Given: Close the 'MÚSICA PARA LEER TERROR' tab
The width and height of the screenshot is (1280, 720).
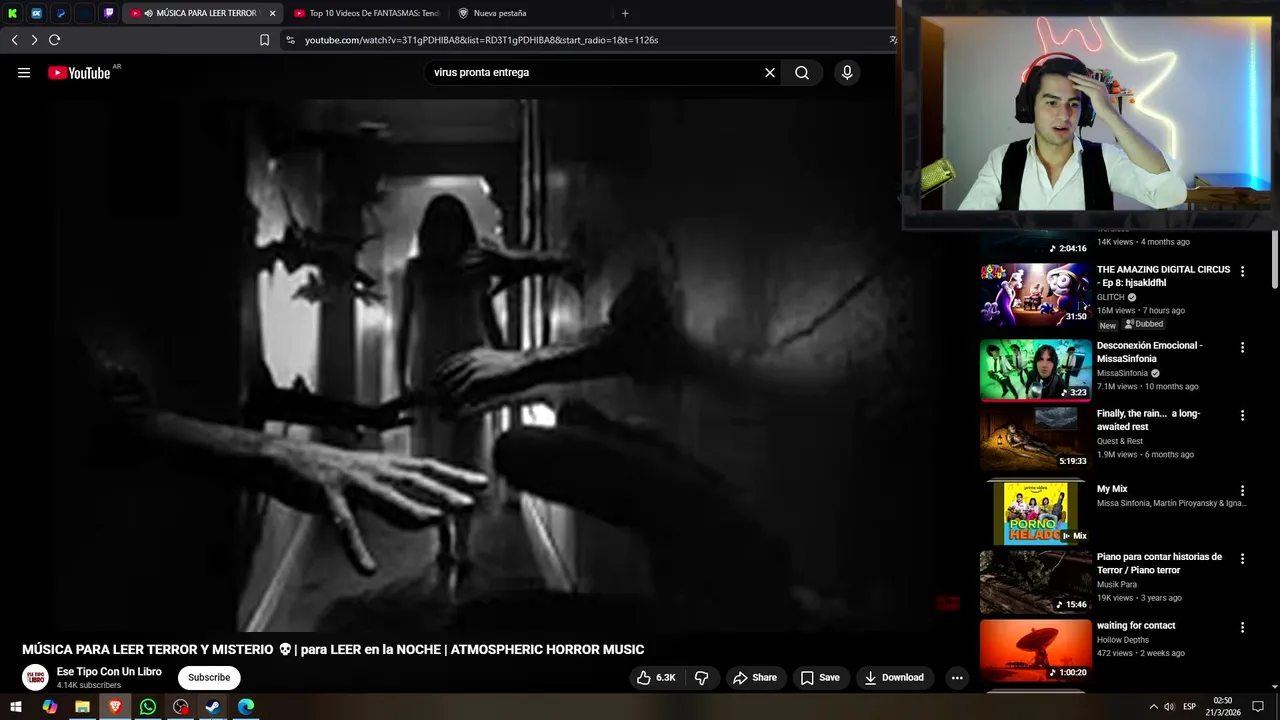Looking at the screenshot, I should pos(272,13).
